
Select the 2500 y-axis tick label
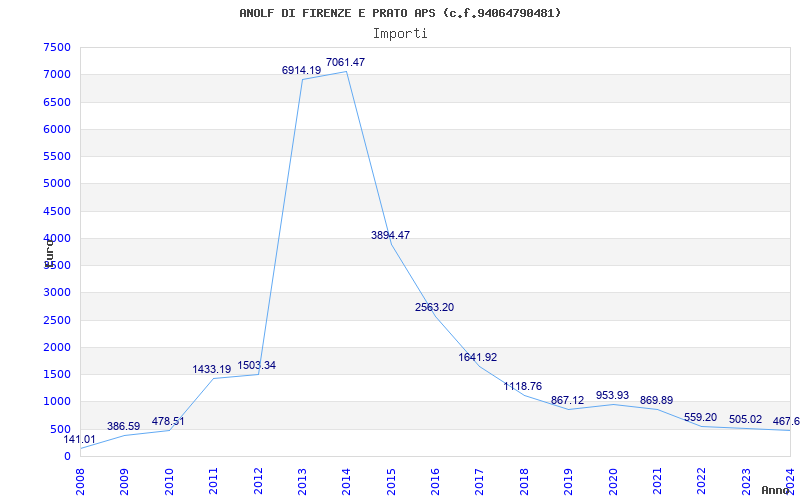[57, 320]
